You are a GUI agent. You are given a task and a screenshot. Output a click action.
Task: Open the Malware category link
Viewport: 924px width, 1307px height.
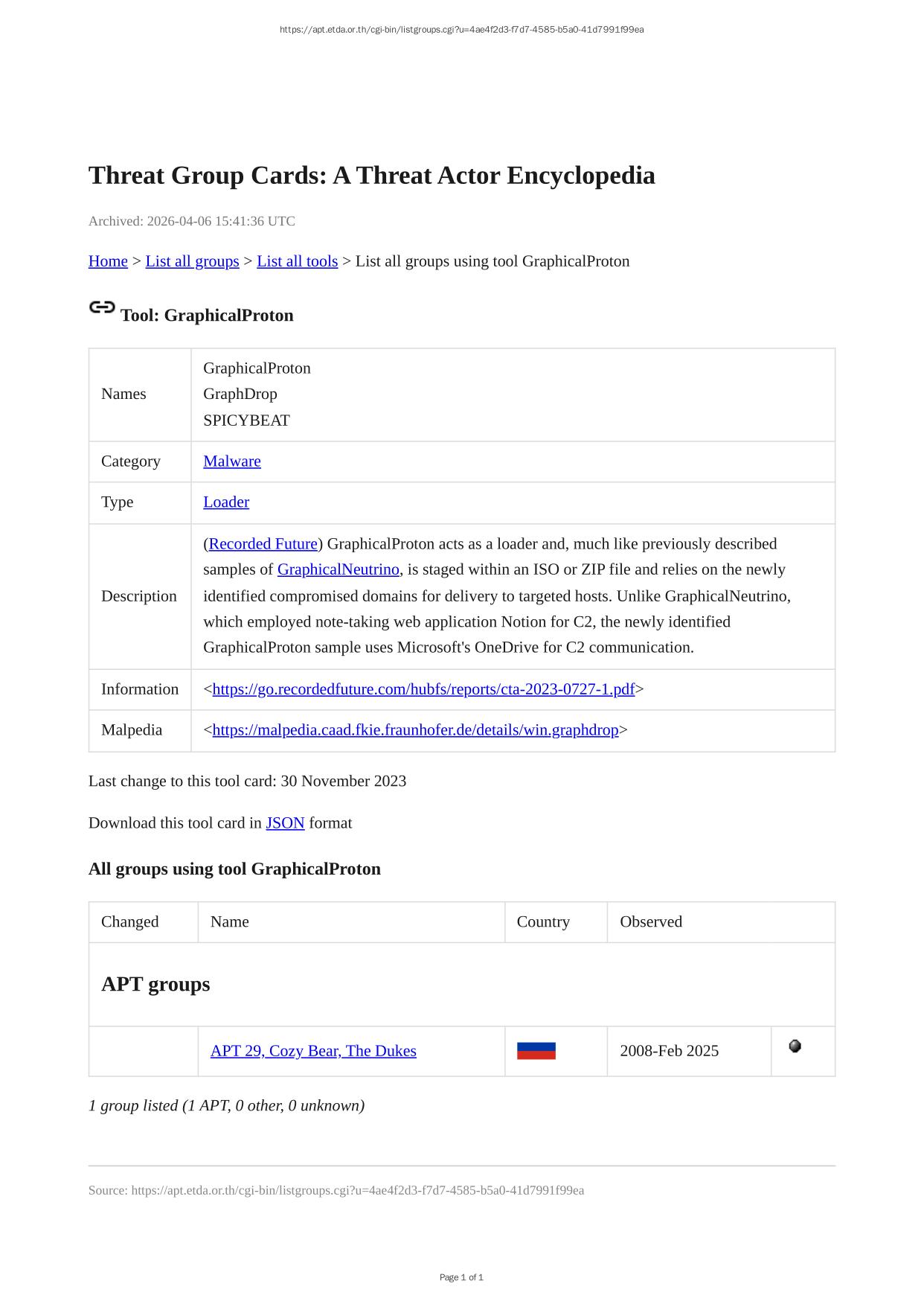(232, 461)
